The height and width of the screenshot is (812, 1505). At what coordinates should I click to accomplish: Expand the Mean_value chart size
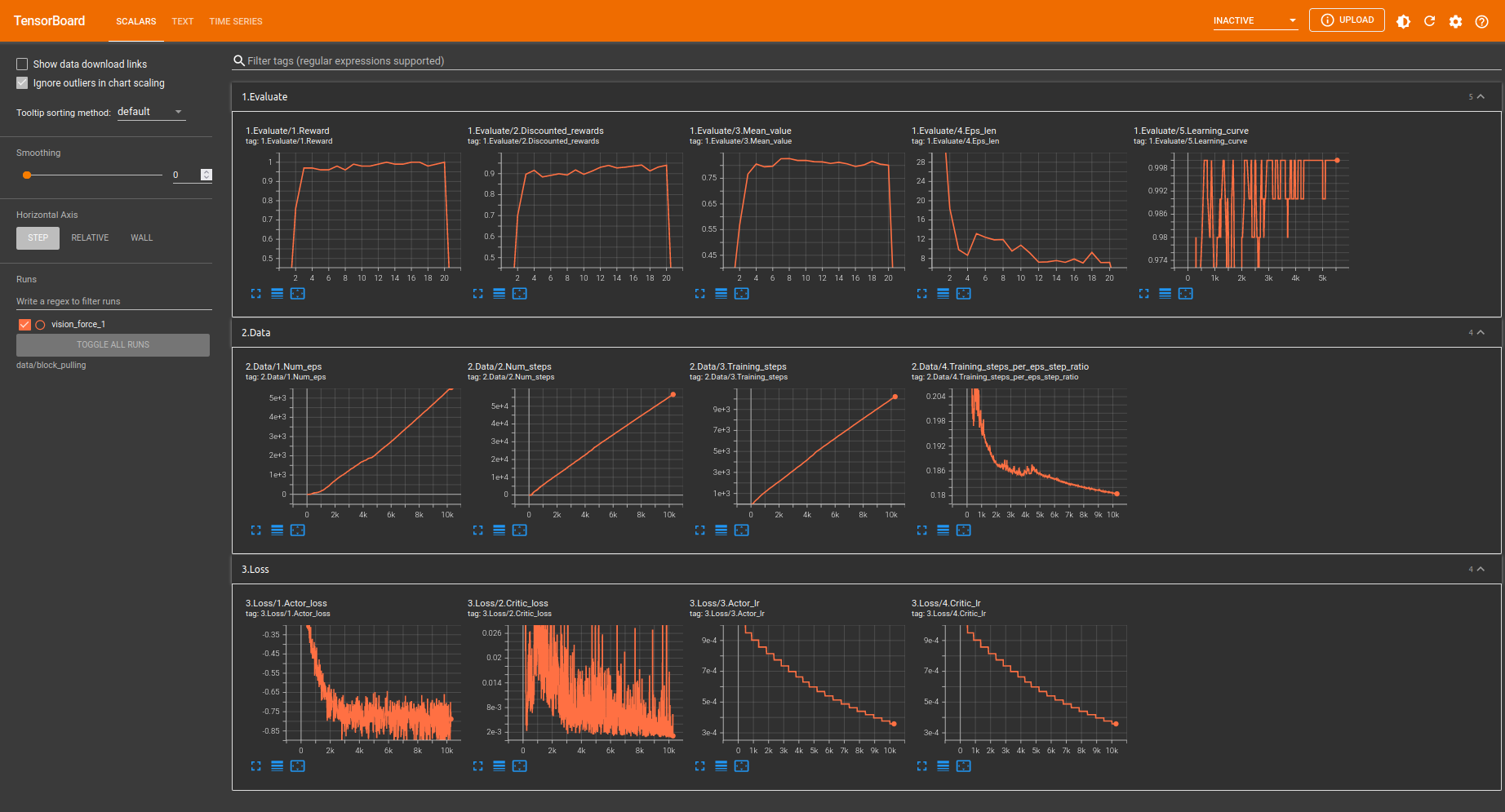click(x=700, y=294)
